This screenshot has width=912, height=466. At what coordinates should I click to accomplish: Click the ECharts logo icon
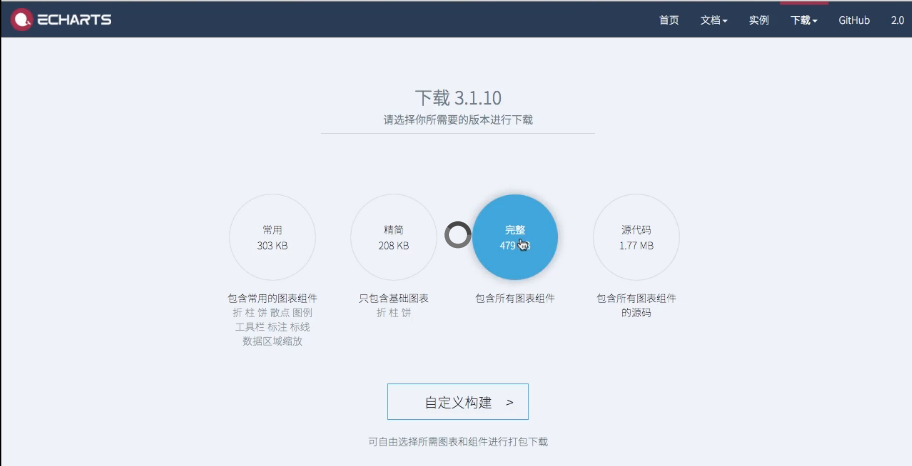[22, 19]
